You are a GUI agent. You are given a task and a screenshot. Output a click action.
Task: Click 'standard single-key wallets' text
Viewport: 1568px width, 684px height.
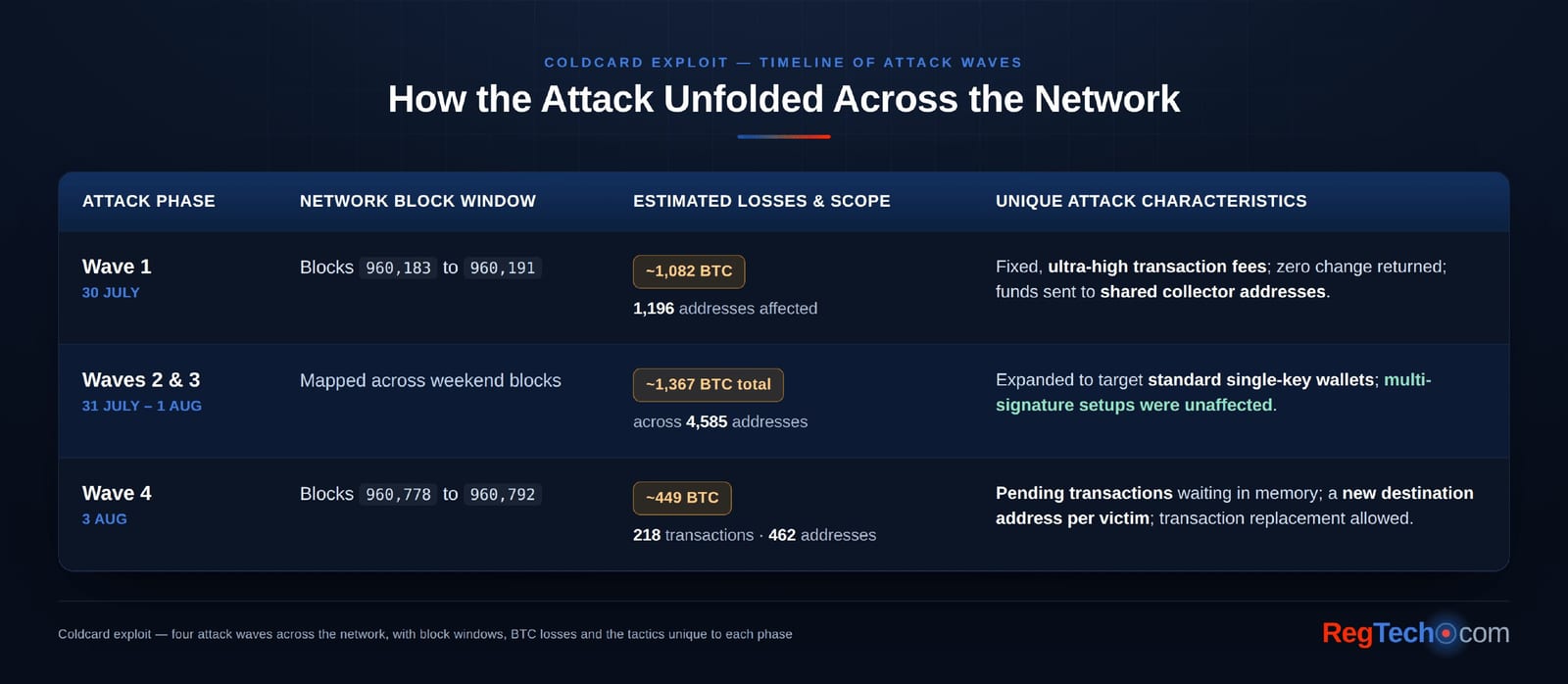pos(1261,379)
